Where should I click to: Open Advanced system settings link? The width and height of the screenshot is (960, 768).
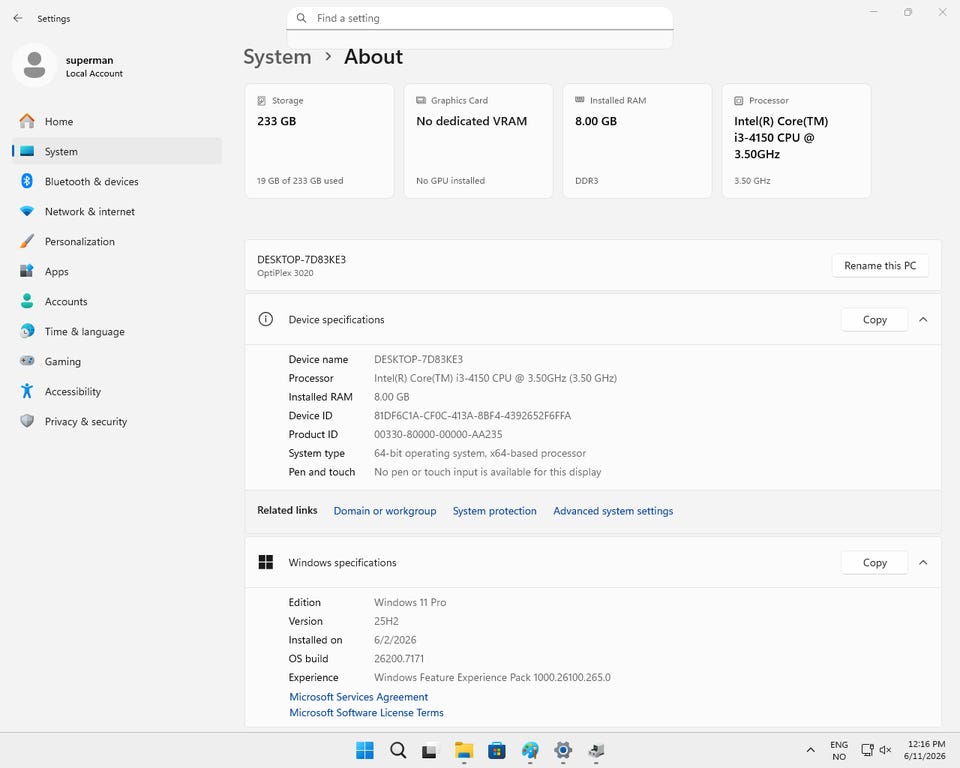click(x=613, y=511)
